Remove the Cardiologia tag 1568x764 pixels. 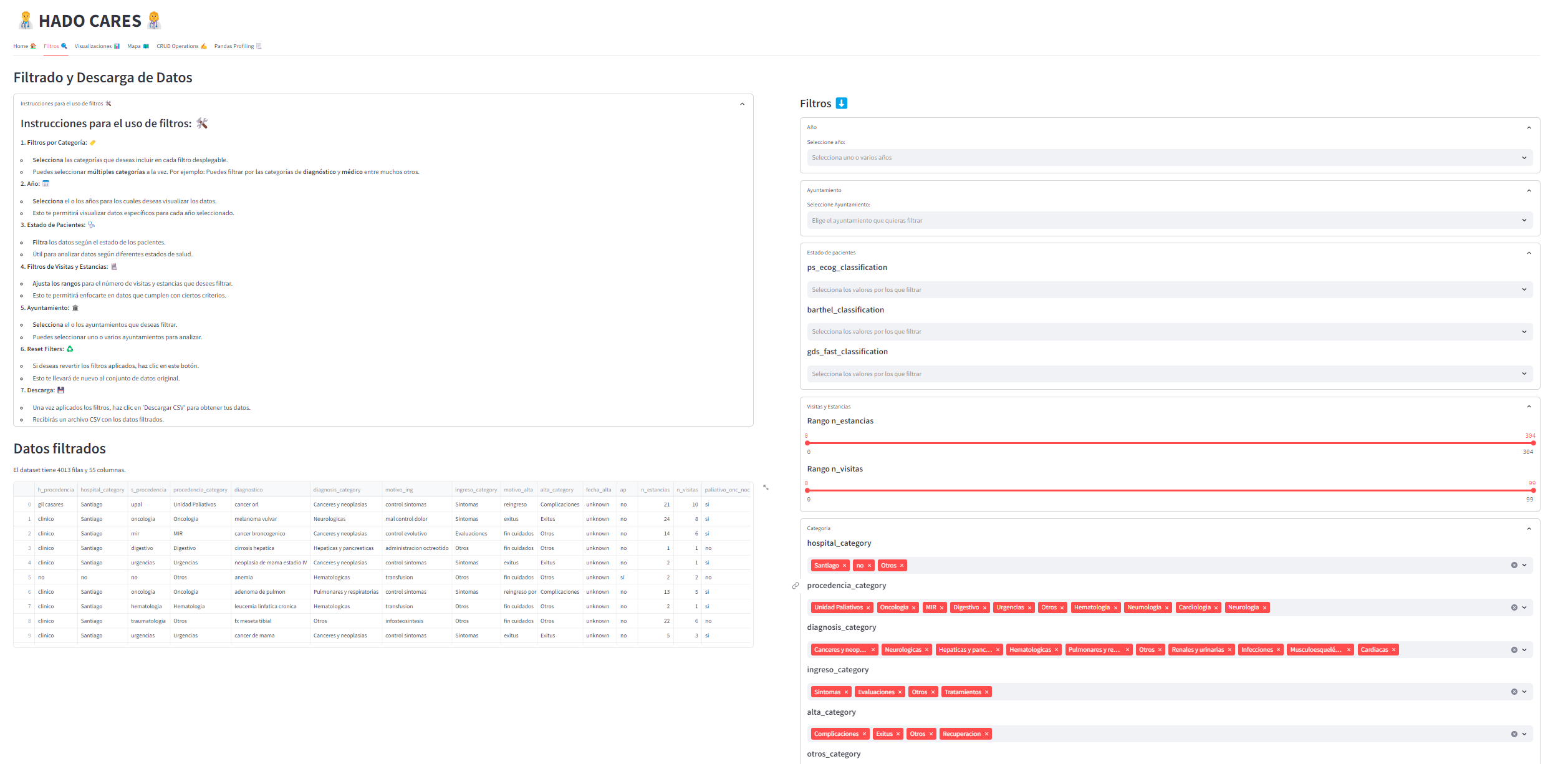pos(1216,608)
